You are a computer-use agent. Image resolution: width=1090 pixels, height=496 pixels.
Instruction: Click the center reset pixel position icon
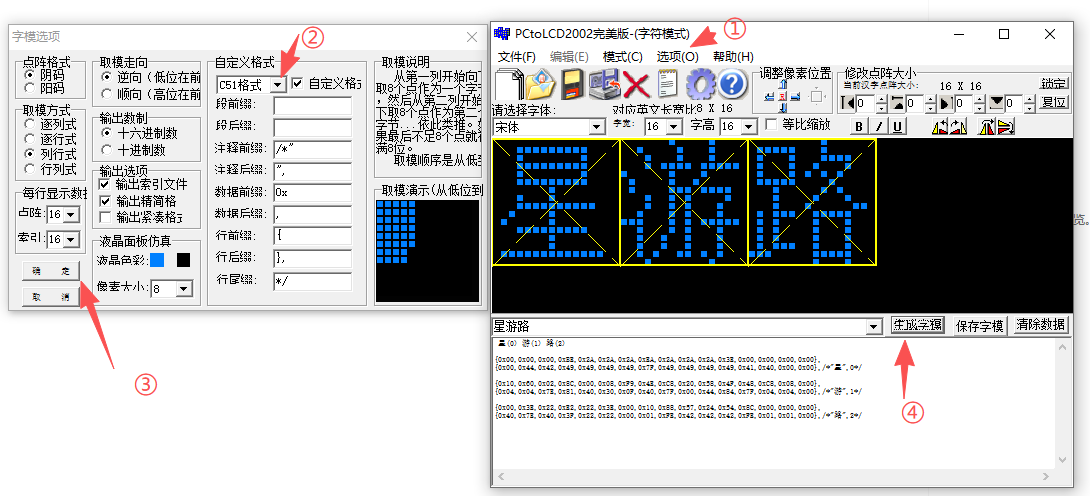point(783,97)
